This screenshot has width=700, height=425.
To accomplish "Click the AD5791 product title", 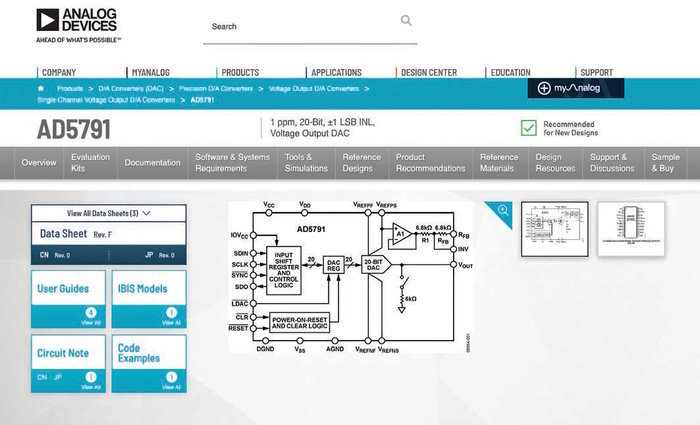I will point(74,129).
